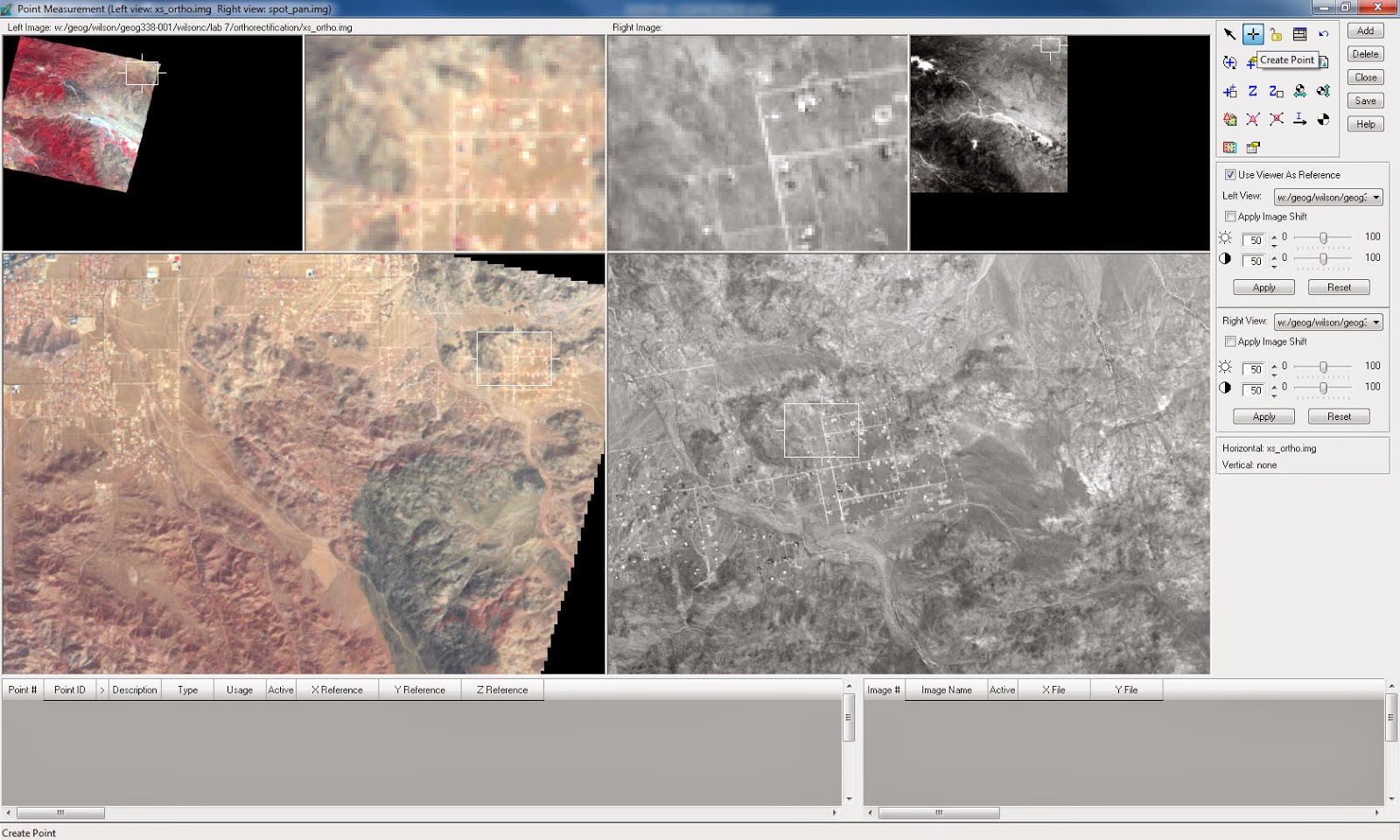The width and height of the screenshot is (1400, 840).
Task: Select the arrow pointer tool
Action: point(1229,34)
